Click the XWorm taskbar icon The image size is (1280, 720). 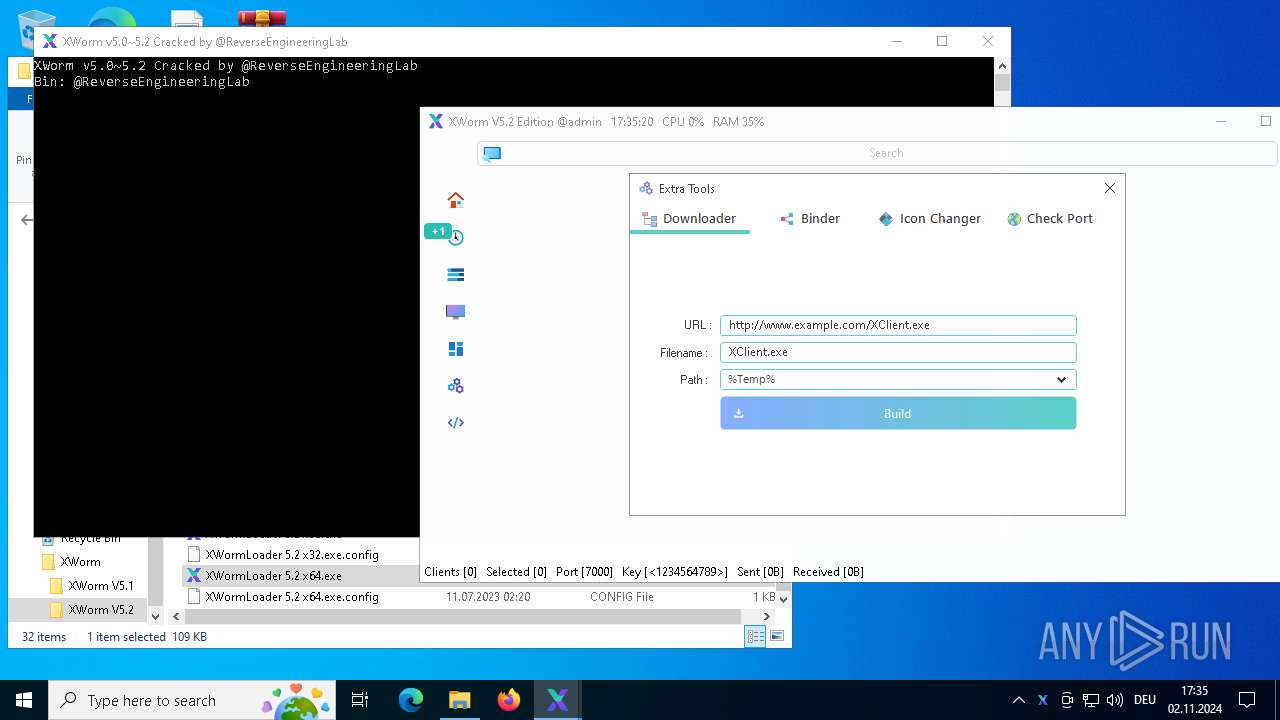point(557,700)
